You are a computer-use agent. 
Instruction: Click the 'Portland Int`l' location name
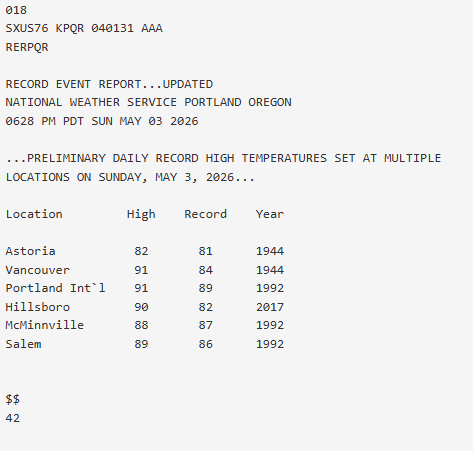pos(55,288)
